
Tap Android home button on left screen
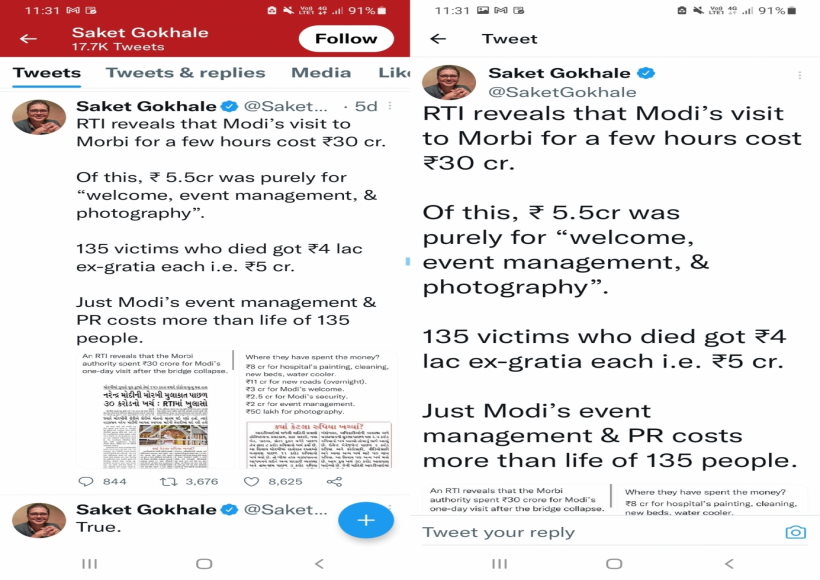point(204,564)
